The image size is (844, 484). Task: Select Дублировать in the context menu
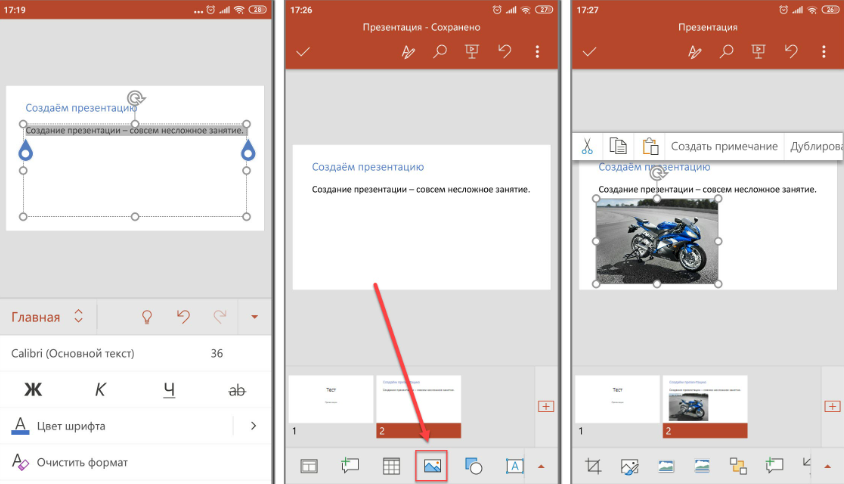pyautogui.click(x=815, y=146)
